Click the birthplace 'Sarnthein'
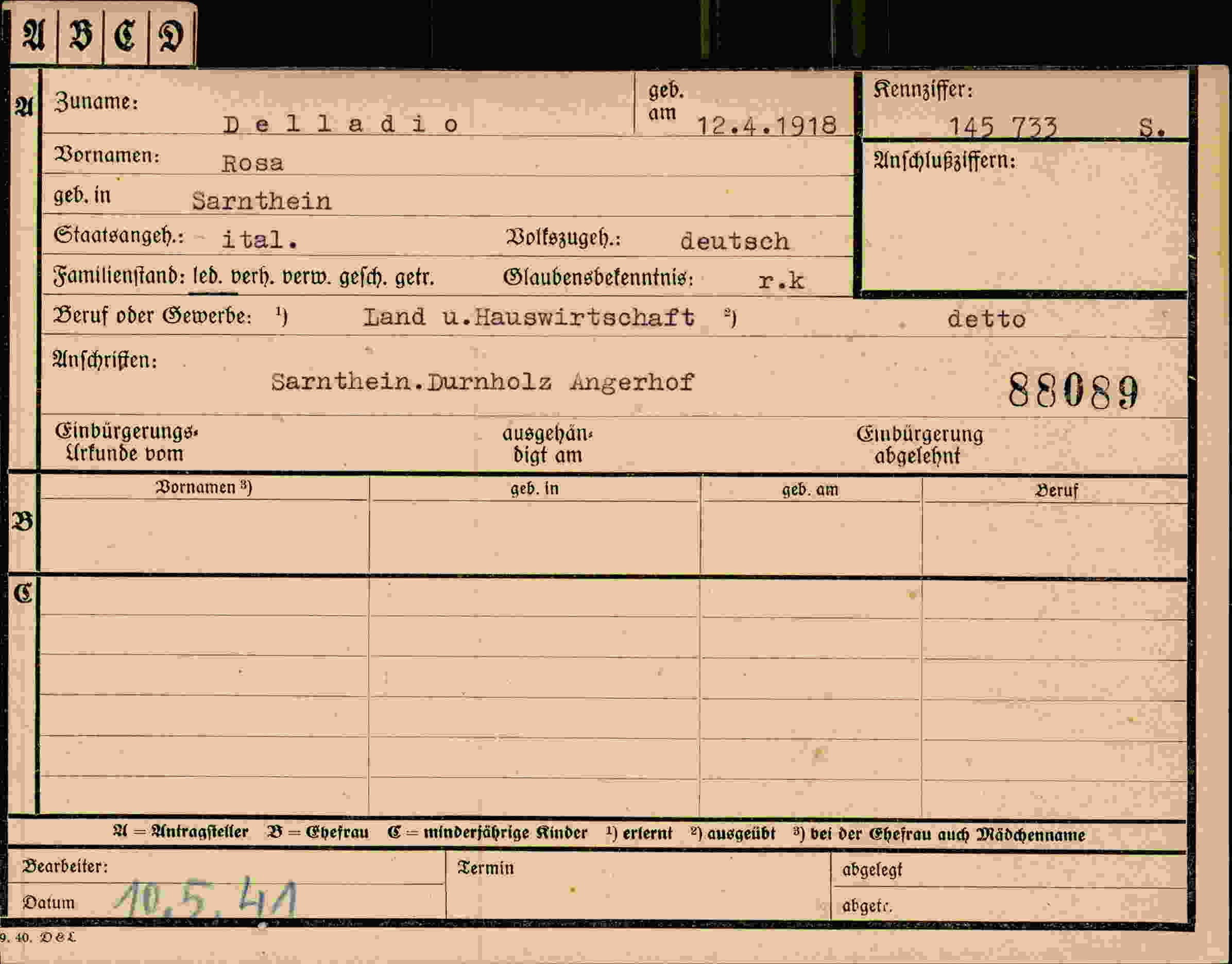 tap(261, 201)
